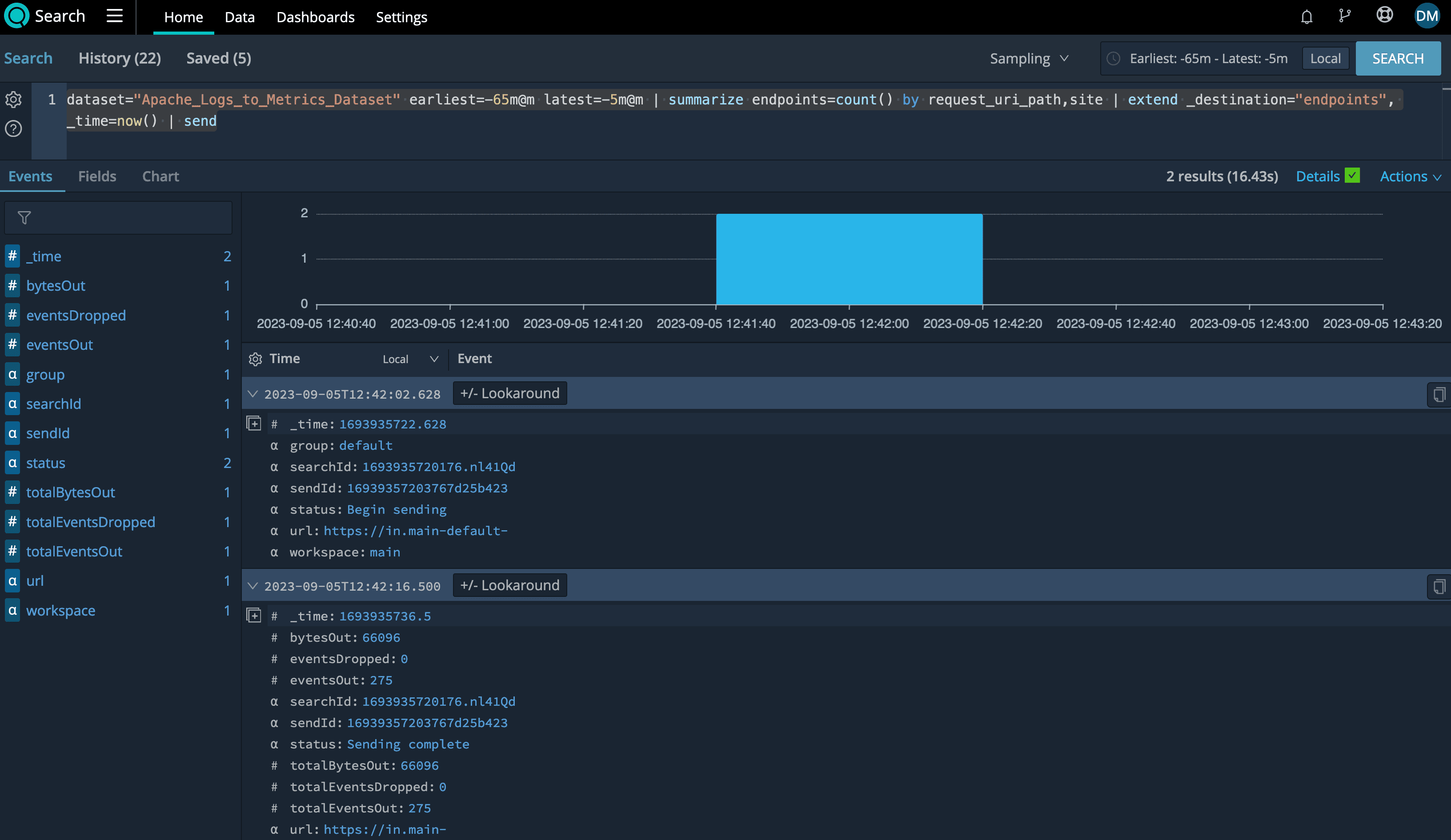Copy the first event using copy icon
This screenshot has width=1451, height=840.
click(x=1439, y=394)
